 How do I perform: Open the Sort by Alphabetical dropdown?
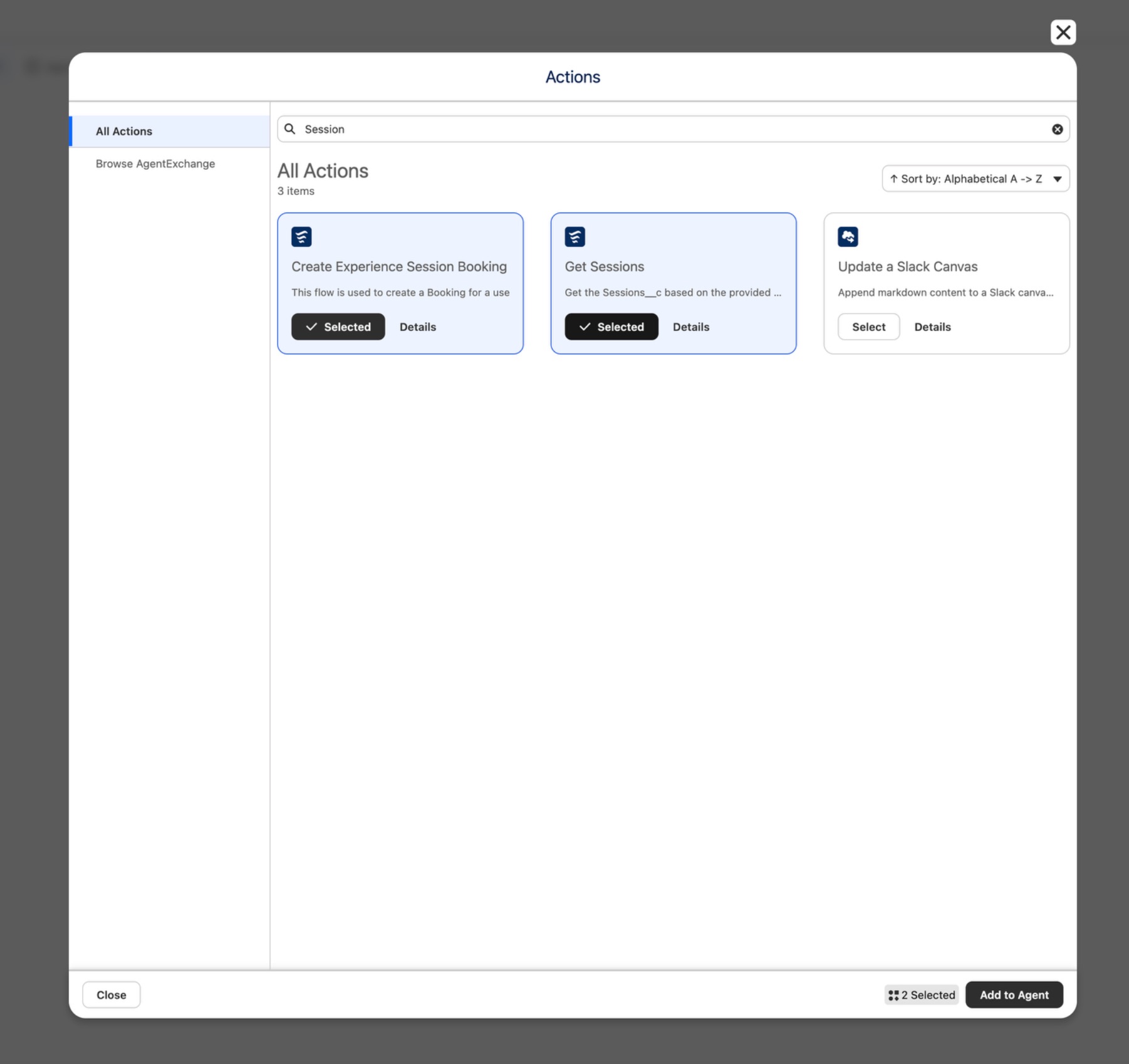tap(975, 179)
